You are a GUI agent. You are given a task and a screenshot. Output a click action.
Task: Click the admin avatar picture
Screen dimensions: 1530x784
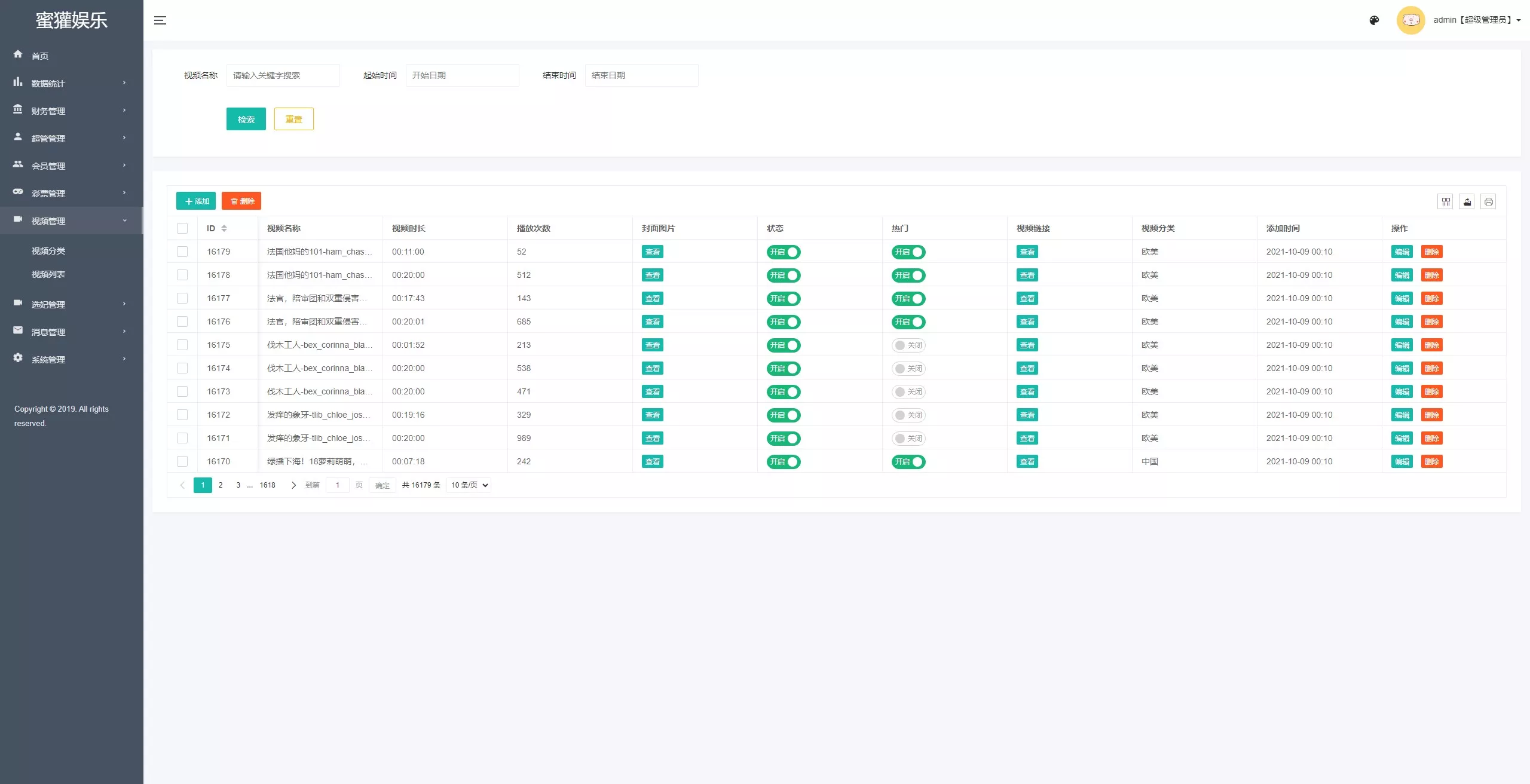[x=1410, y=20]
